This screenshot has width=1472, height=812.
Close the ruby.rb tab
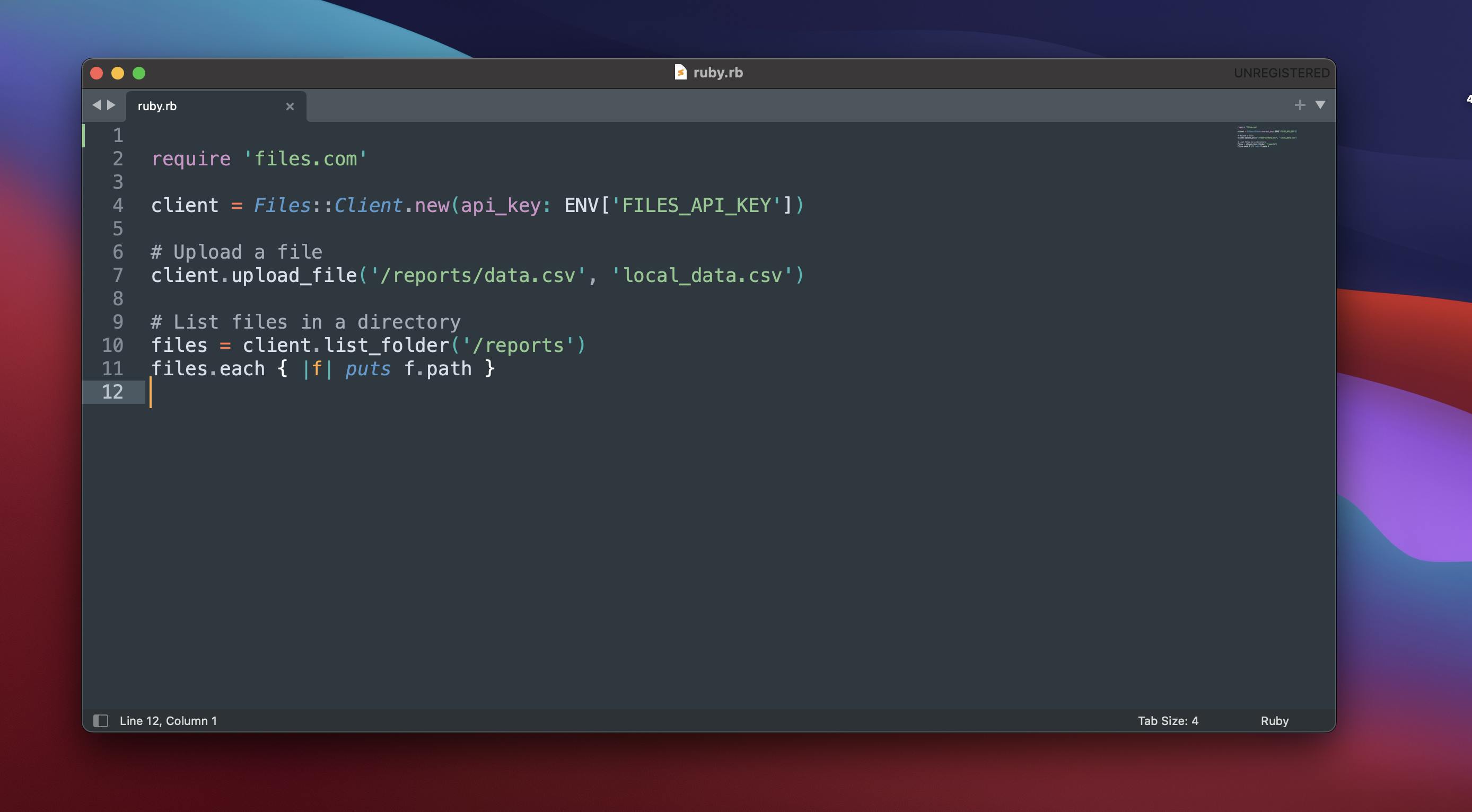290,106
